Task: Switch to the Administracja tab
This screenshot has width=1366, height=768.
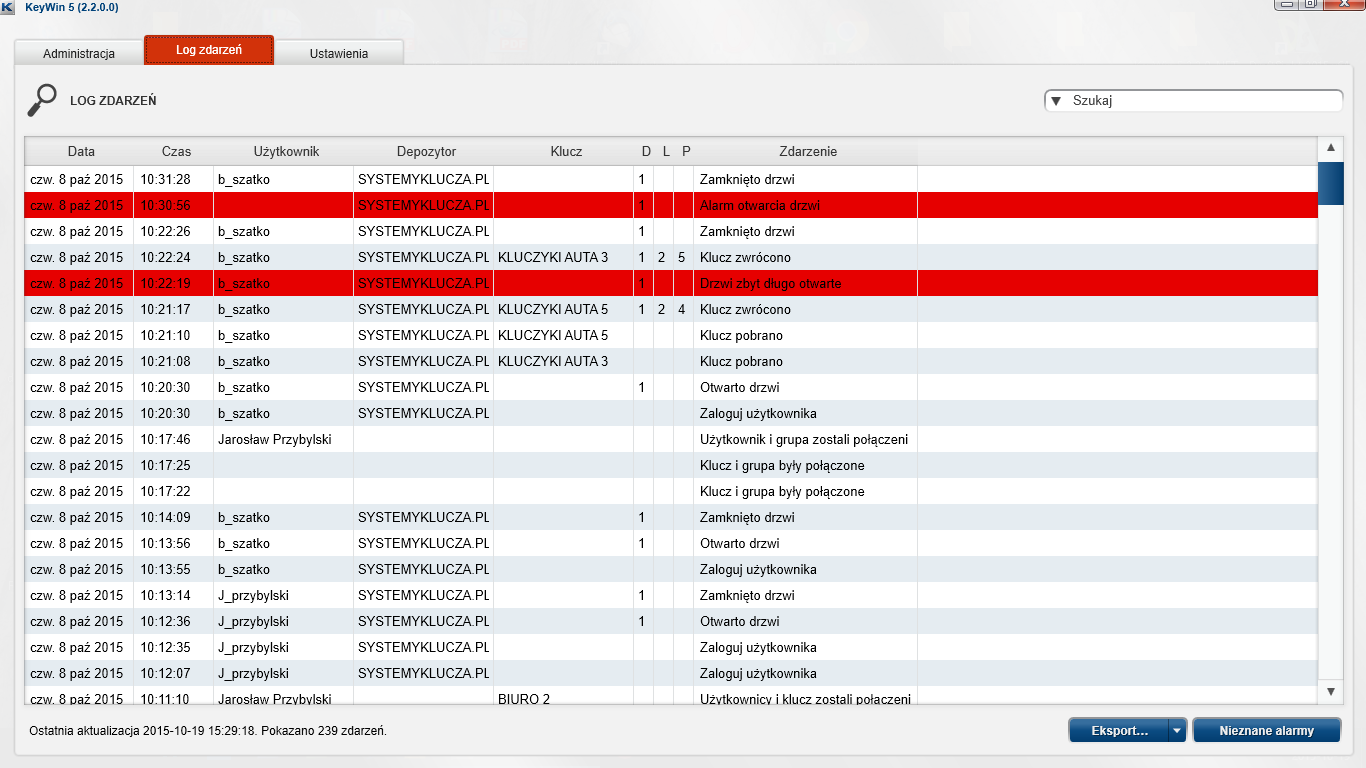Action: click(79, 53)
